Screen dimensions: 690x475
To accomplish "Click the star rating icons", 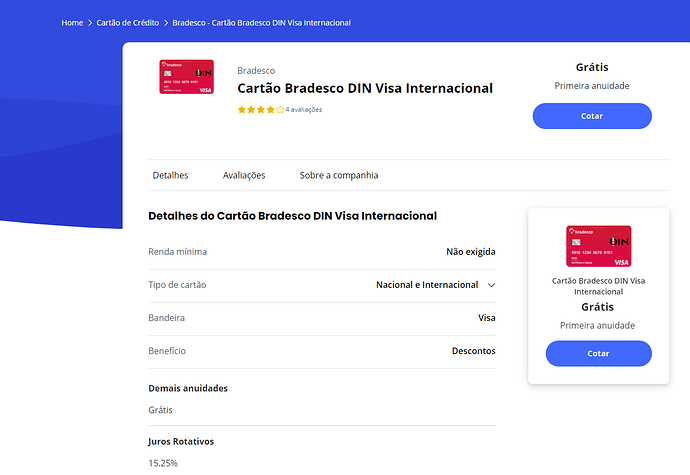I will coord(261,110).
